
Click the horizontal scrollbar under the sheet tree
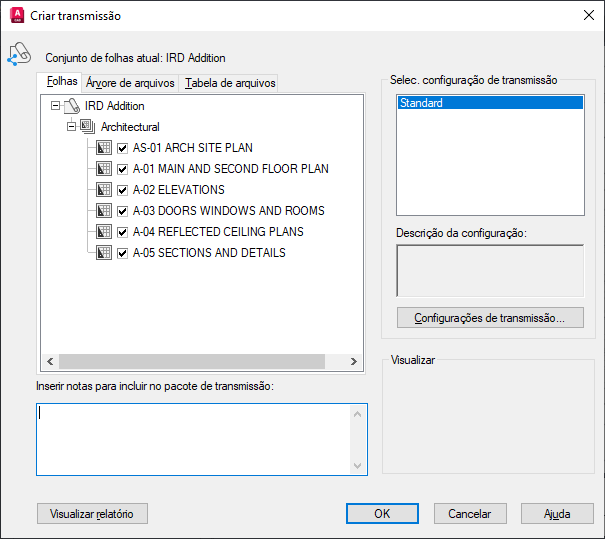200,362
